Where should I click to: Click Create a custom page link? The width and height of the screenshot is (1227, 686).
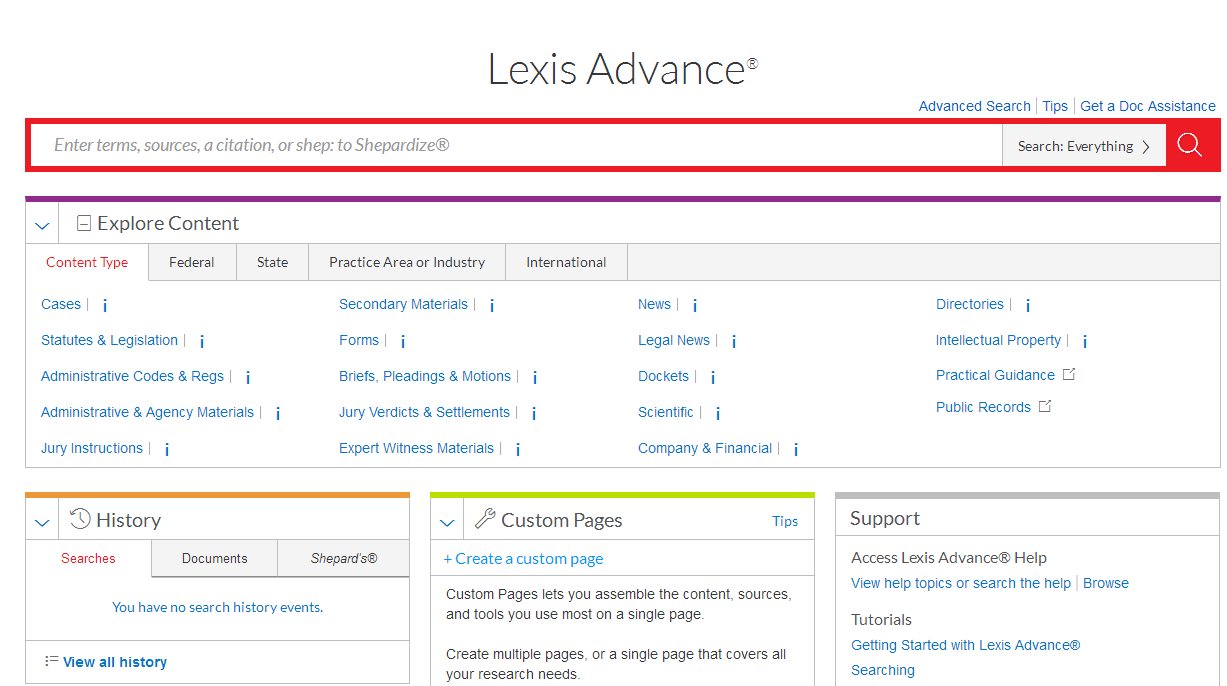click(523, 559)
